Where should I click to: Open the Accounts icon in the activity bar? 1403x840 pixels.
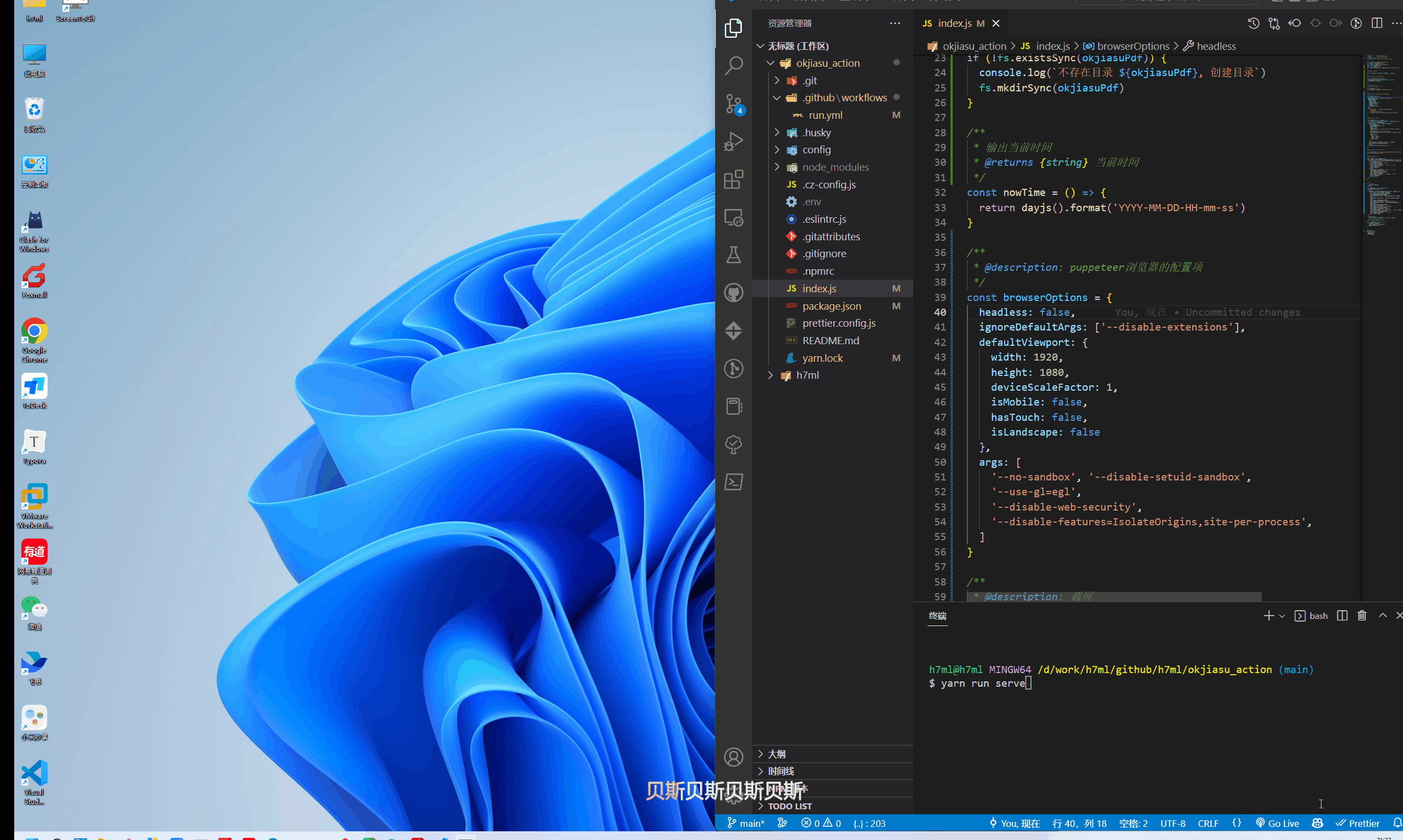click(x=733, y=757)
